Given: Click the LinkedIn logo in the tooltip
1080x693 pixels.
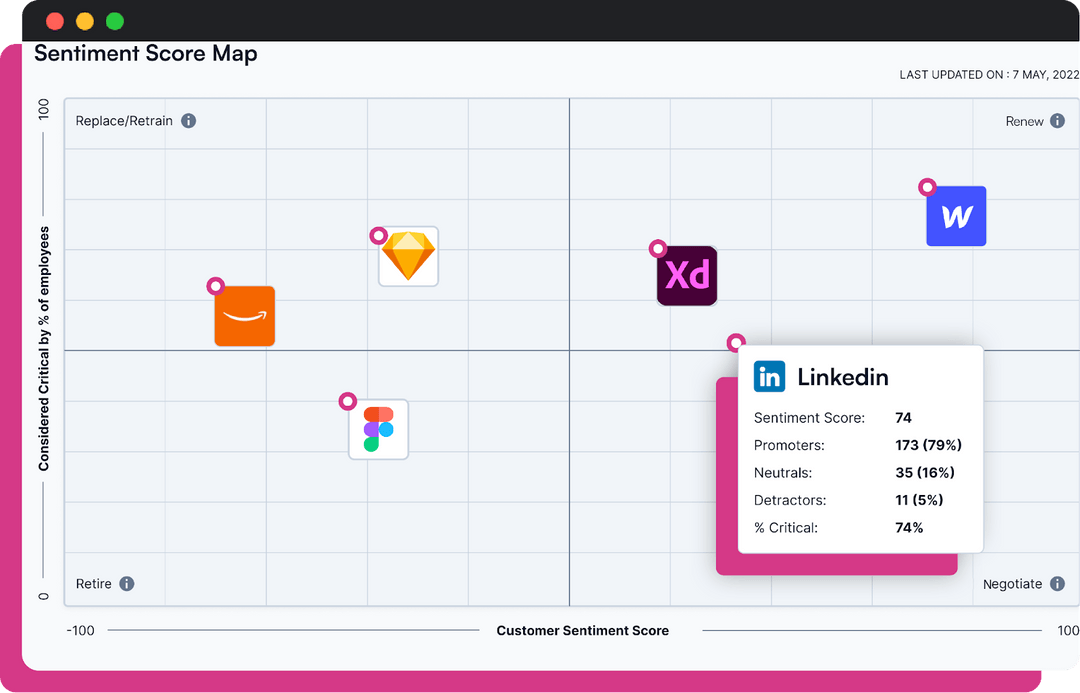Looking at the screenshot, I should tap(769, 376).
